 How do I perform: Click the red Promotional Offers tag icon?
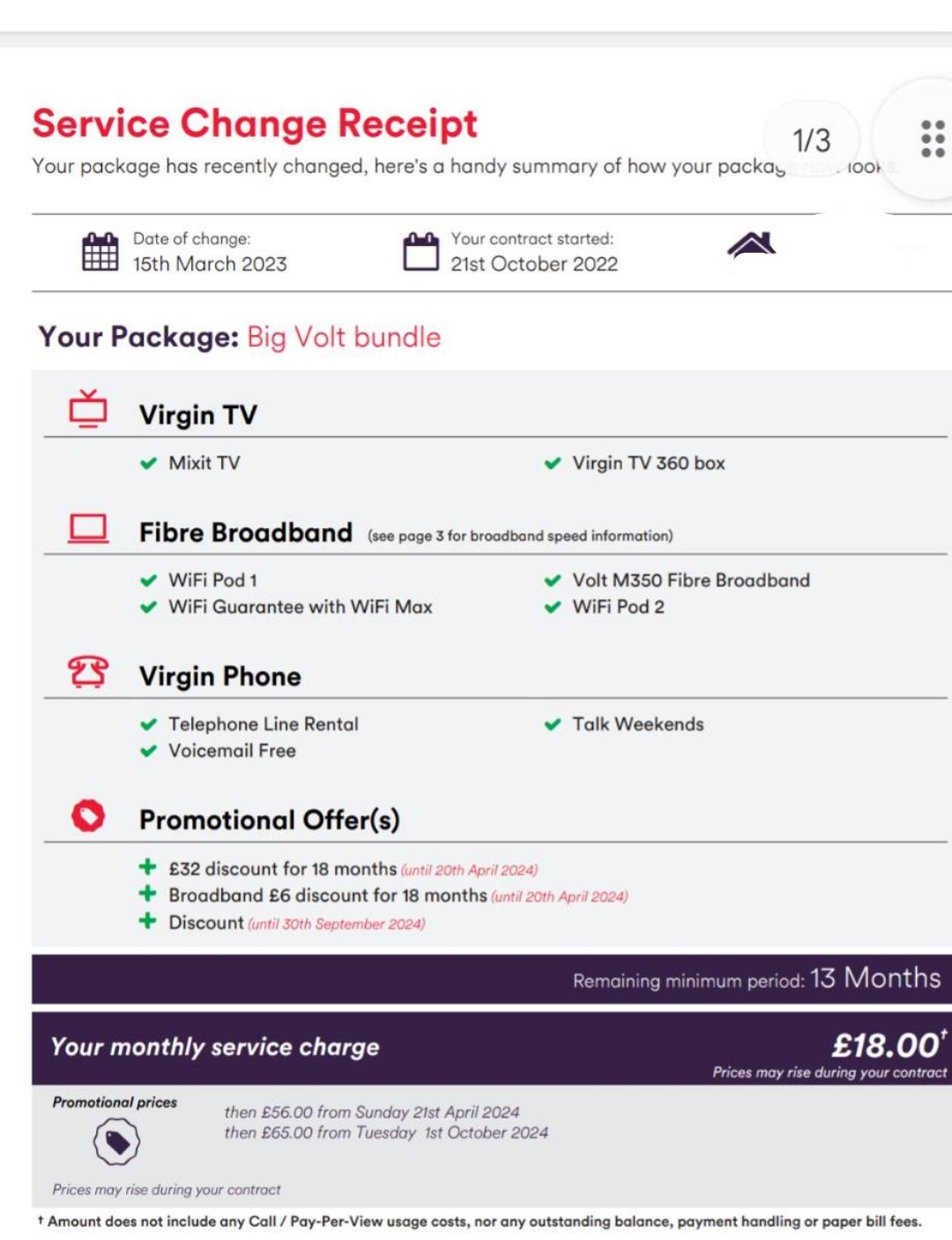click(x=88, y=815)
